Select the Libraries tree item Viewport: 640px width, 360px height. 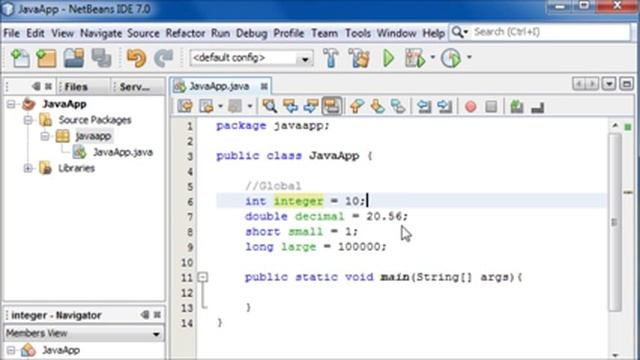point(76,168)
